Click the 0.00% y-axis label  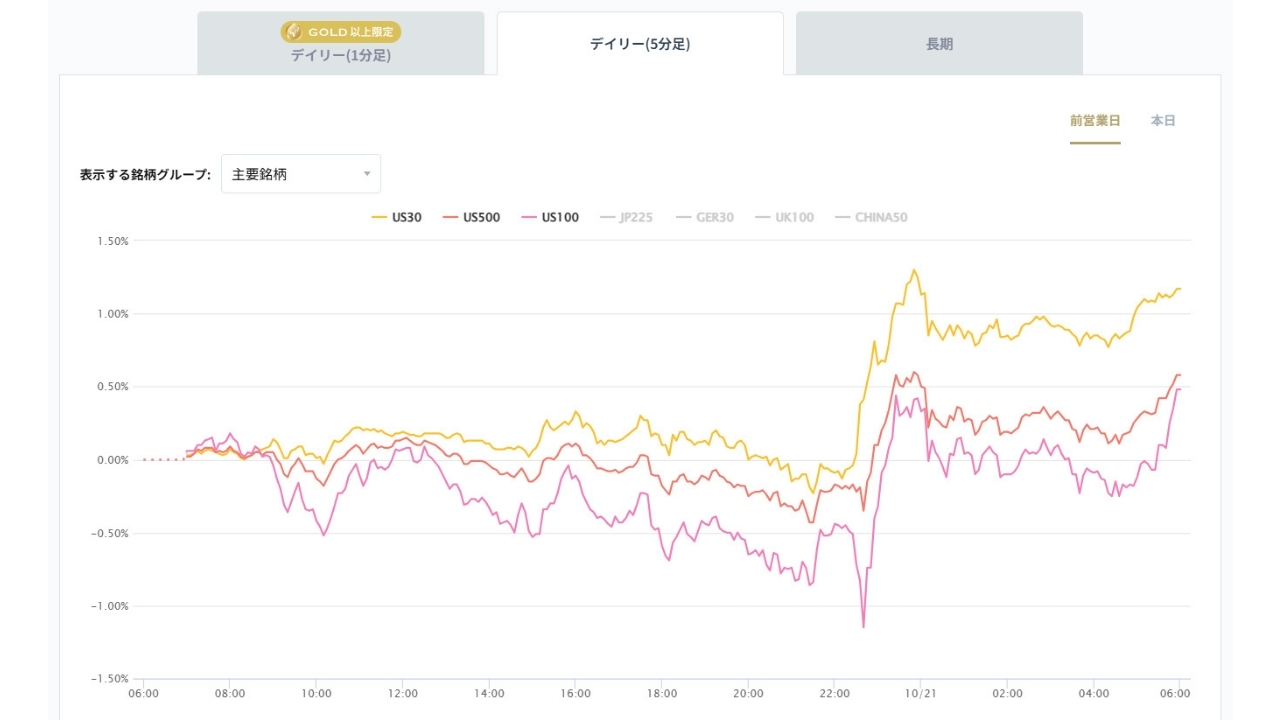[x=113, y=460]
